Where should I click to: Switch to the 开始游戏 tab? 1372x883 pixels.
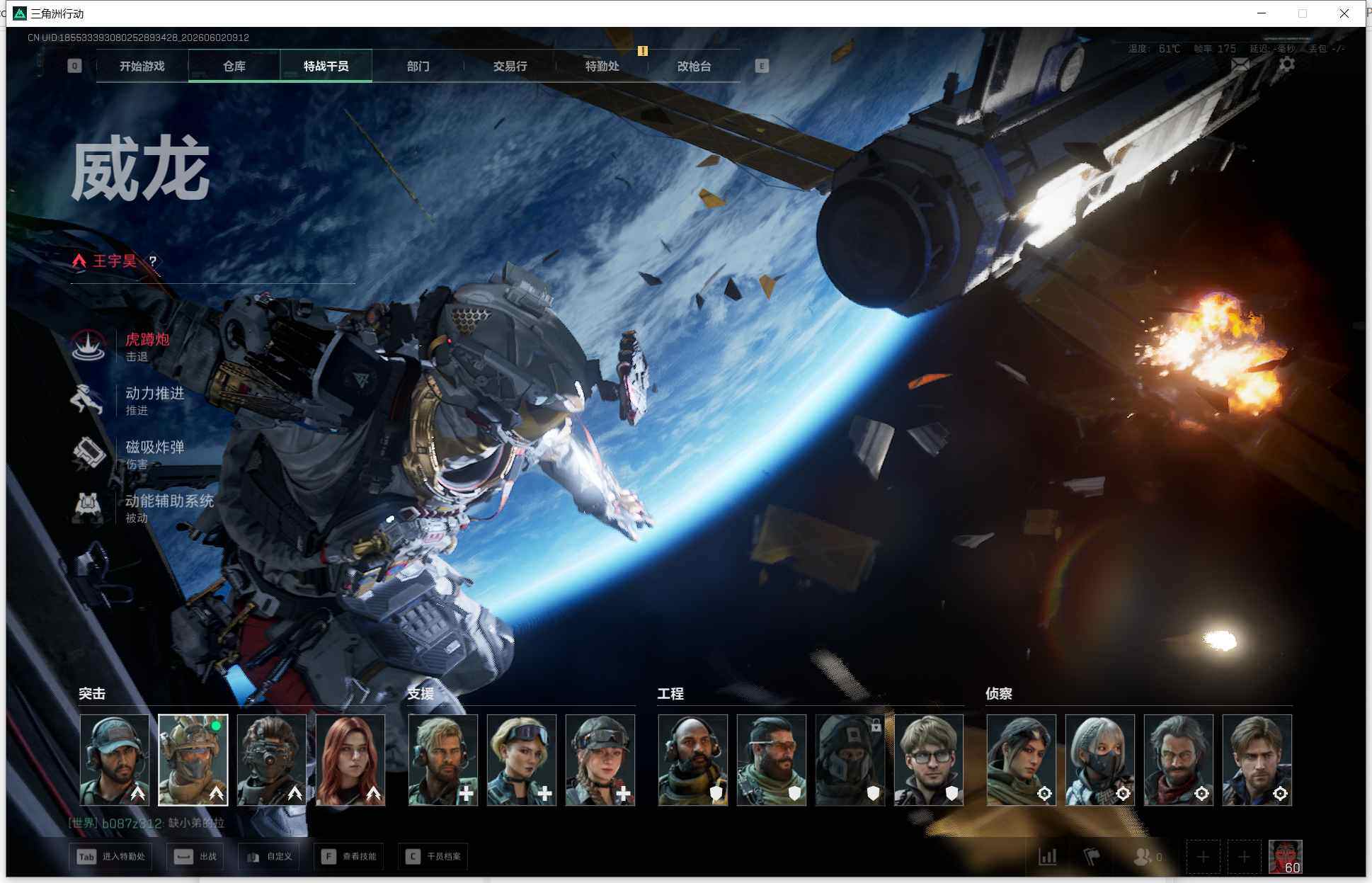click(142, 66)
